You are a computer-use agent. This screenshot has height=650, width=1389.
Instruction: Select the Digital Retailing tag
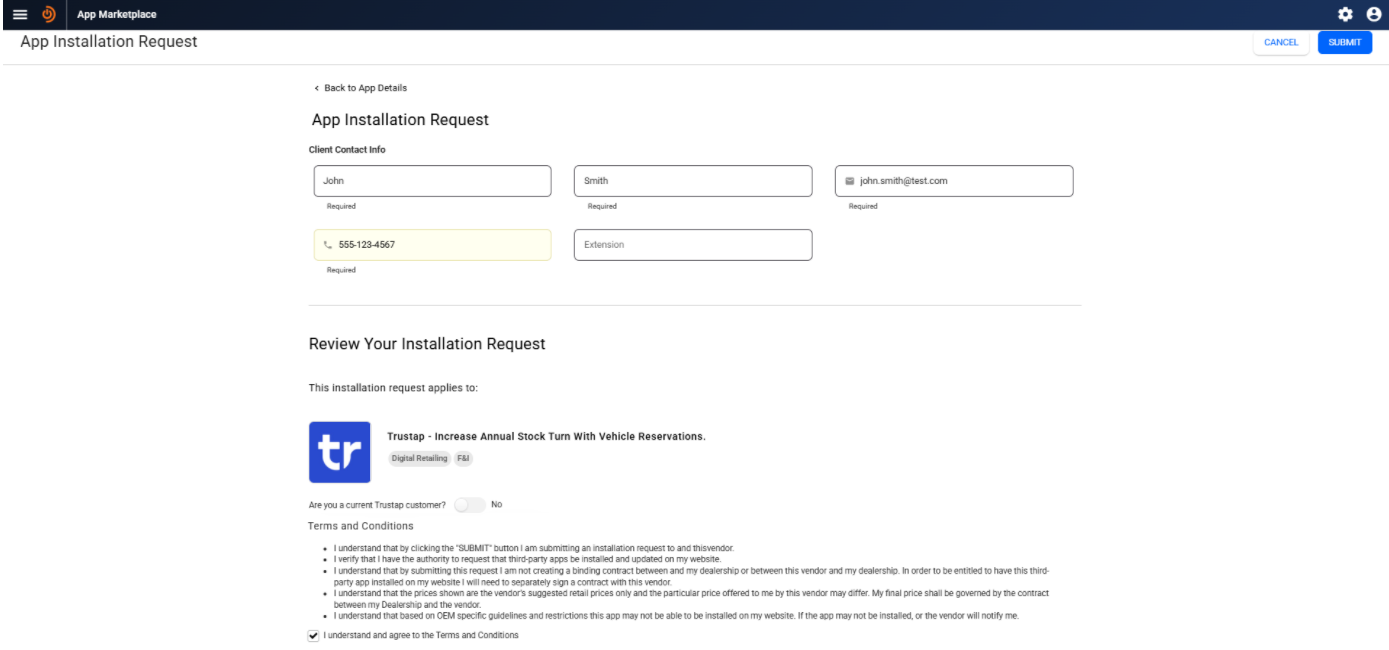pyautogui.click(x=419, y=458)
